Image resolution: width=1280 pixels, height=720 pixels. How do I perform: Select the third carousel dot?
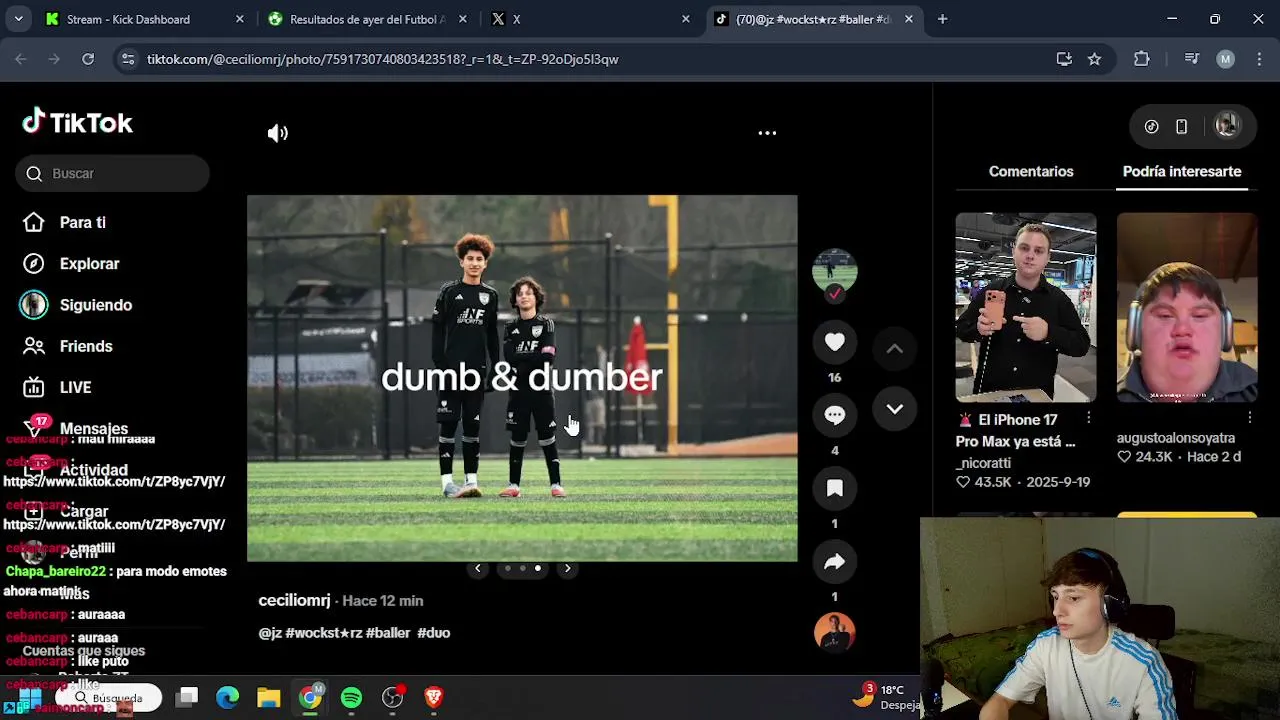point(537,568)
